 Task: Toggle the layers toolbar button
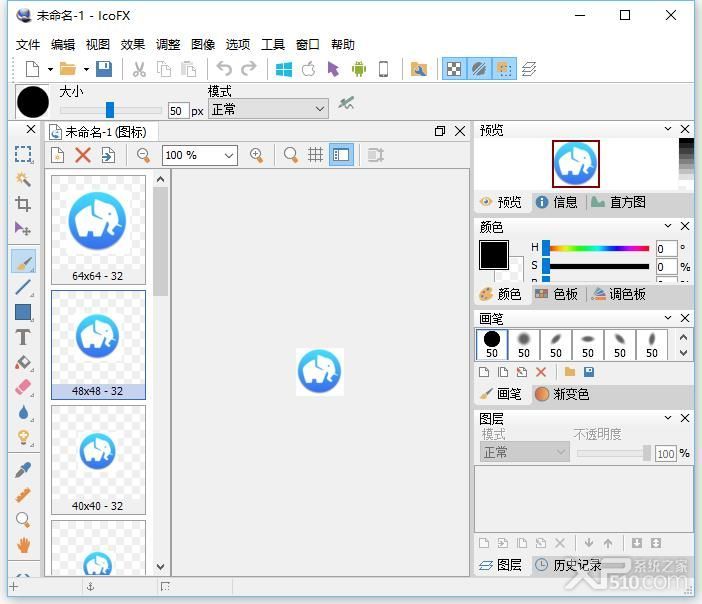529,69
